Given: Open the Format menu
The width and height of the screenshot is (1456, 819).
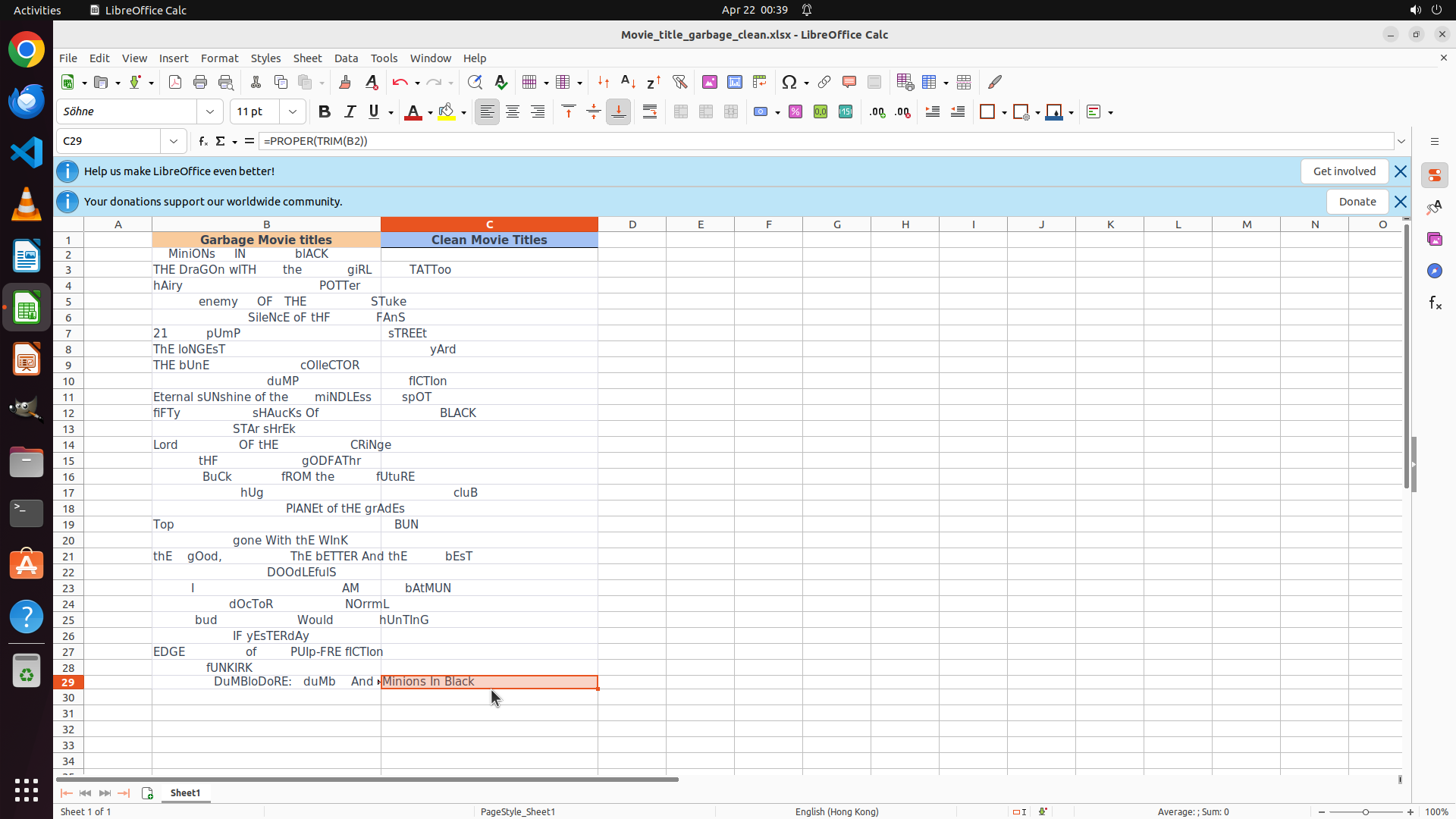Looking at the screenshot, I should click(x=219, y=58).
